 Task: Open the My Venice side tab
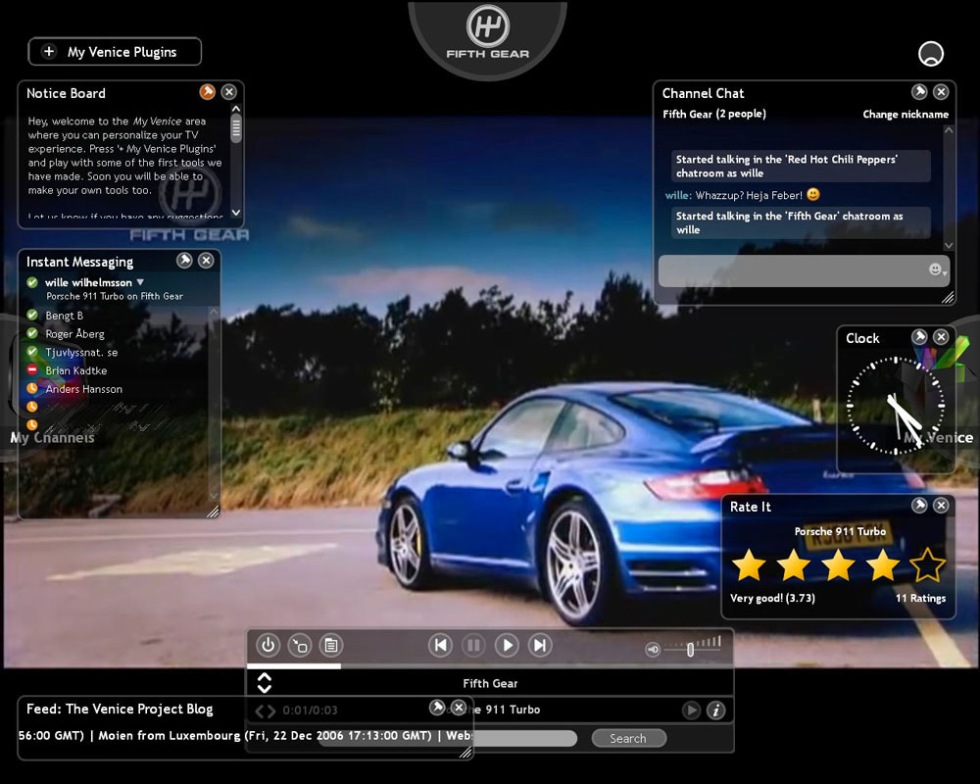938,438
